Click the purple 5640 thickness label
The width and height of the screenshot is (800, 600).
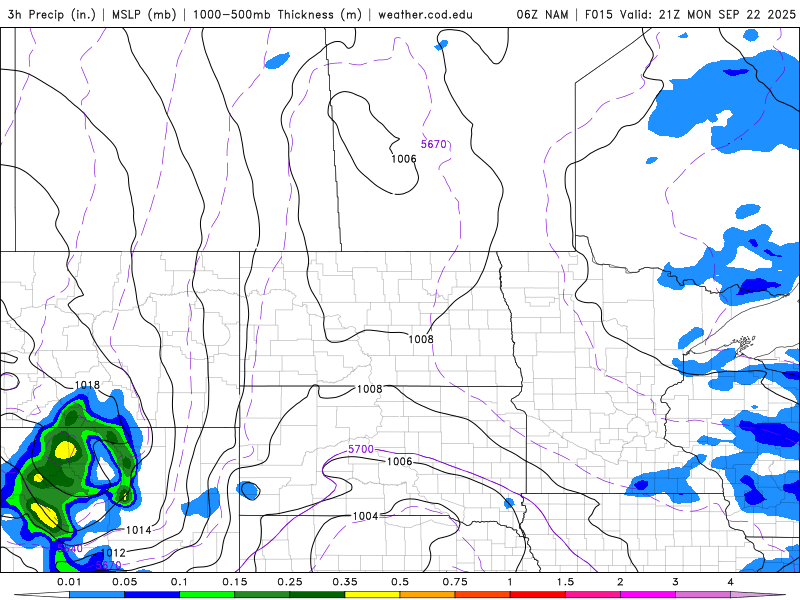tap(70, 548)
